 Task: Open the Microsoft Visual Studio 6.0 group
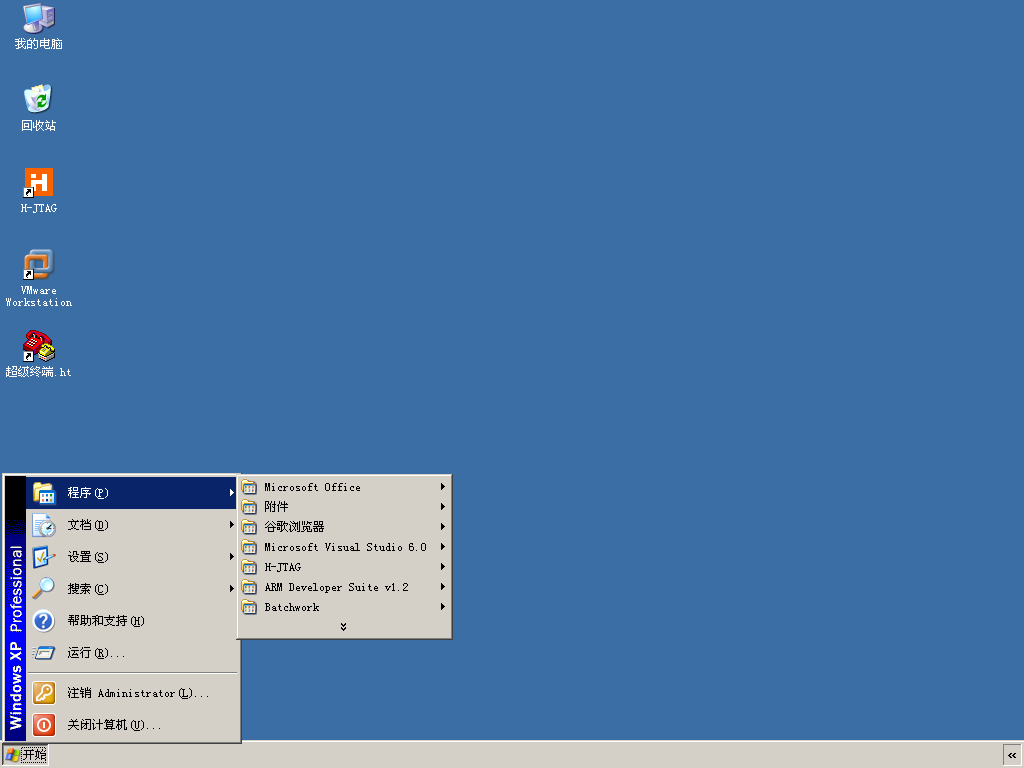click(344, 547)
